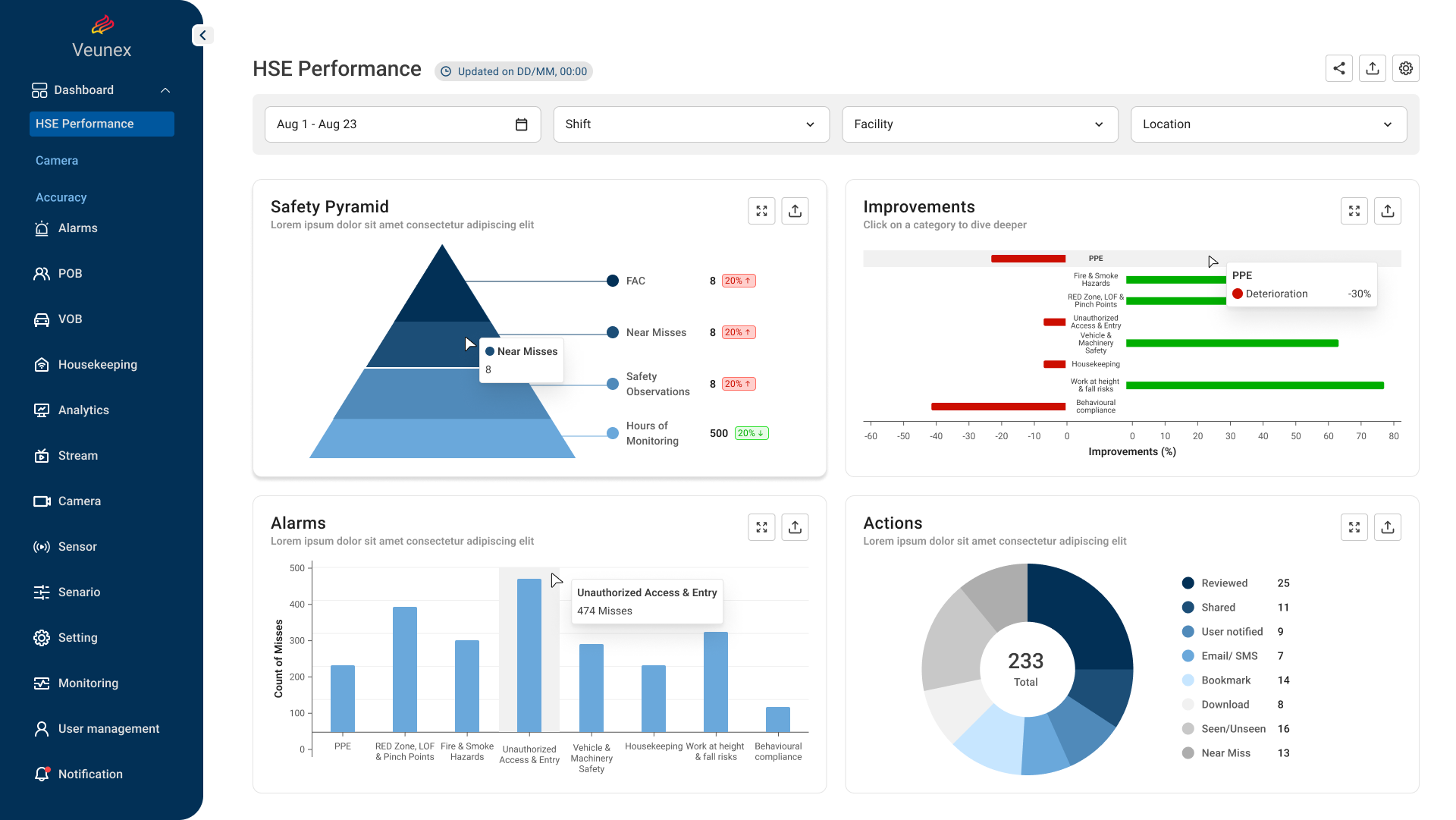Image resolution: width=1456 pixels, height=820 pixels.
Task: Select the Unauthorized Access & Entry bar
Action: click(x=529, y=655)
